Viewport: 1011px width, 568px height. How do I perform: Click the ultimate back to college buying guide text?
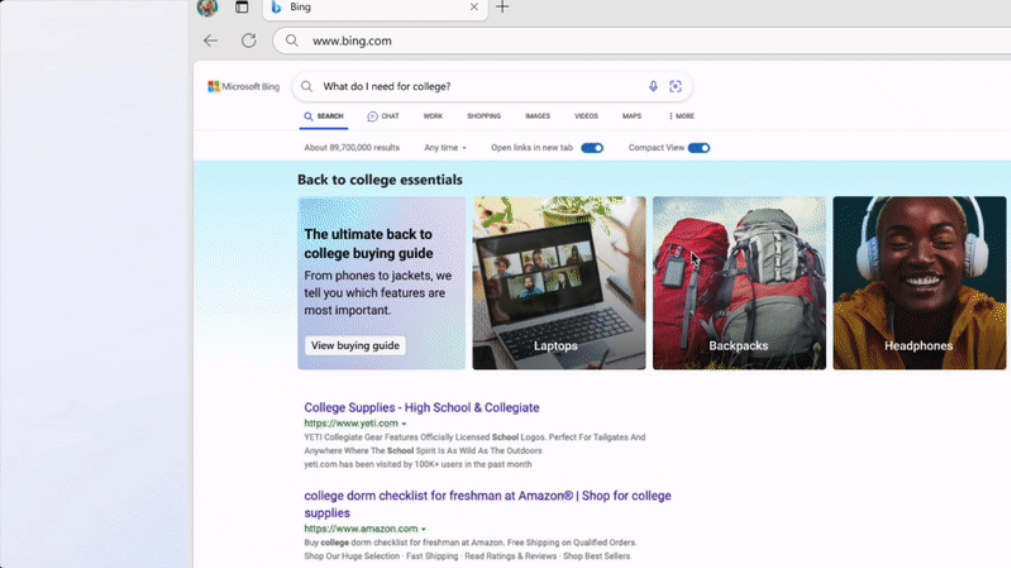[x=369, y=244]
